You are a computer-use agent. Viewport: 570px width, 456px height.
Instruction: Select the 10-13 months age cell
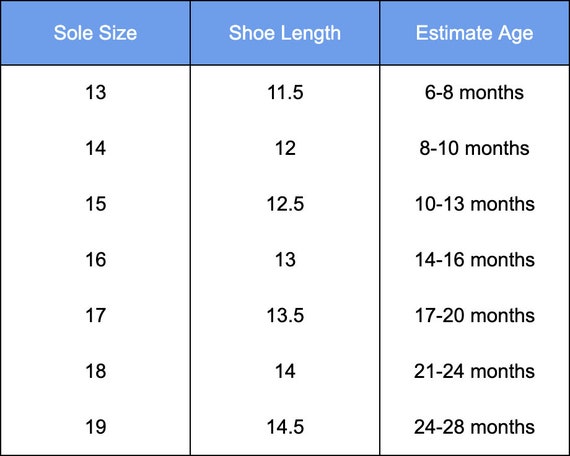coord(474,204)
